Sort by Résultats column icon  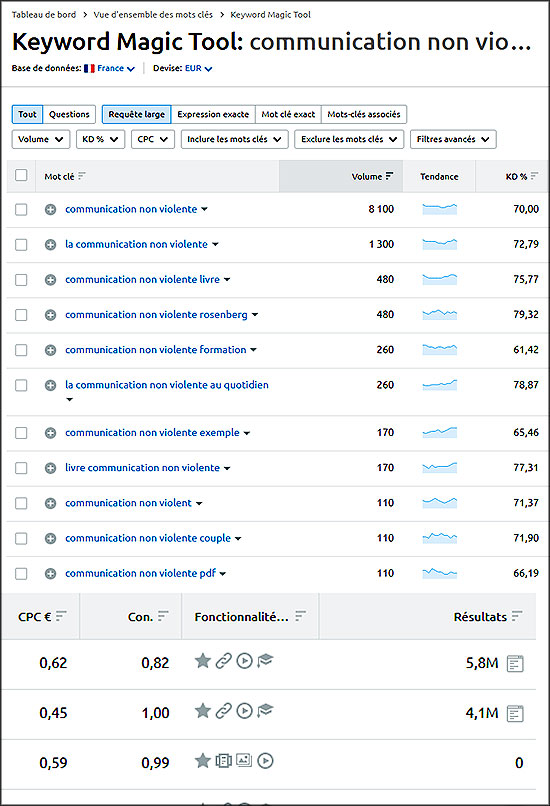click(x=517, y=616)
